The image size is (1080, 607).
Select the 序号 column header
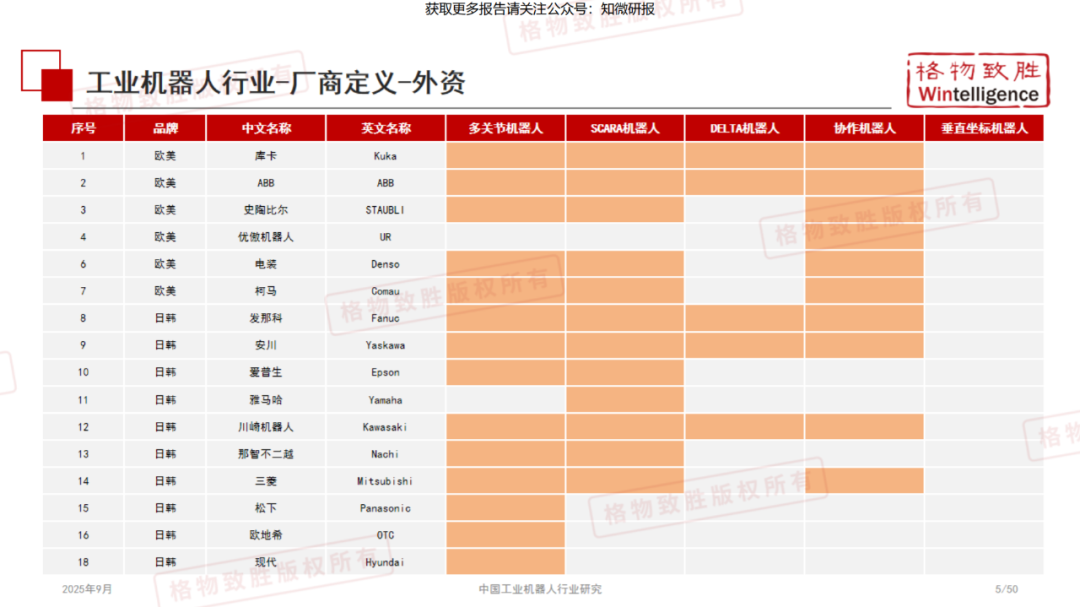click(83, 128)
